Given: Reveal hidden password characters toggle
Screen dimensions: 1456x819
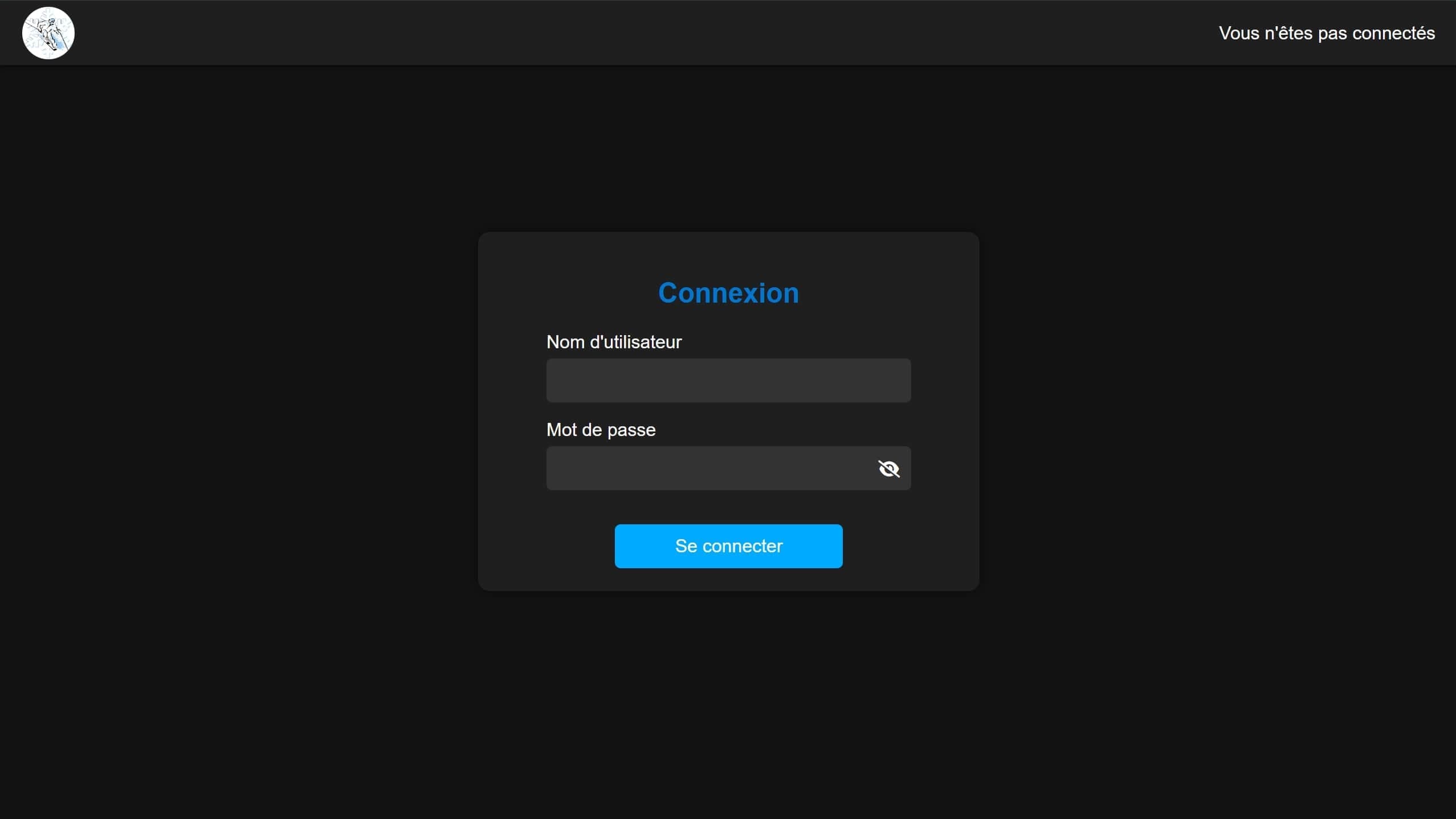Looking at the screenshot, I should click(888, 468).
